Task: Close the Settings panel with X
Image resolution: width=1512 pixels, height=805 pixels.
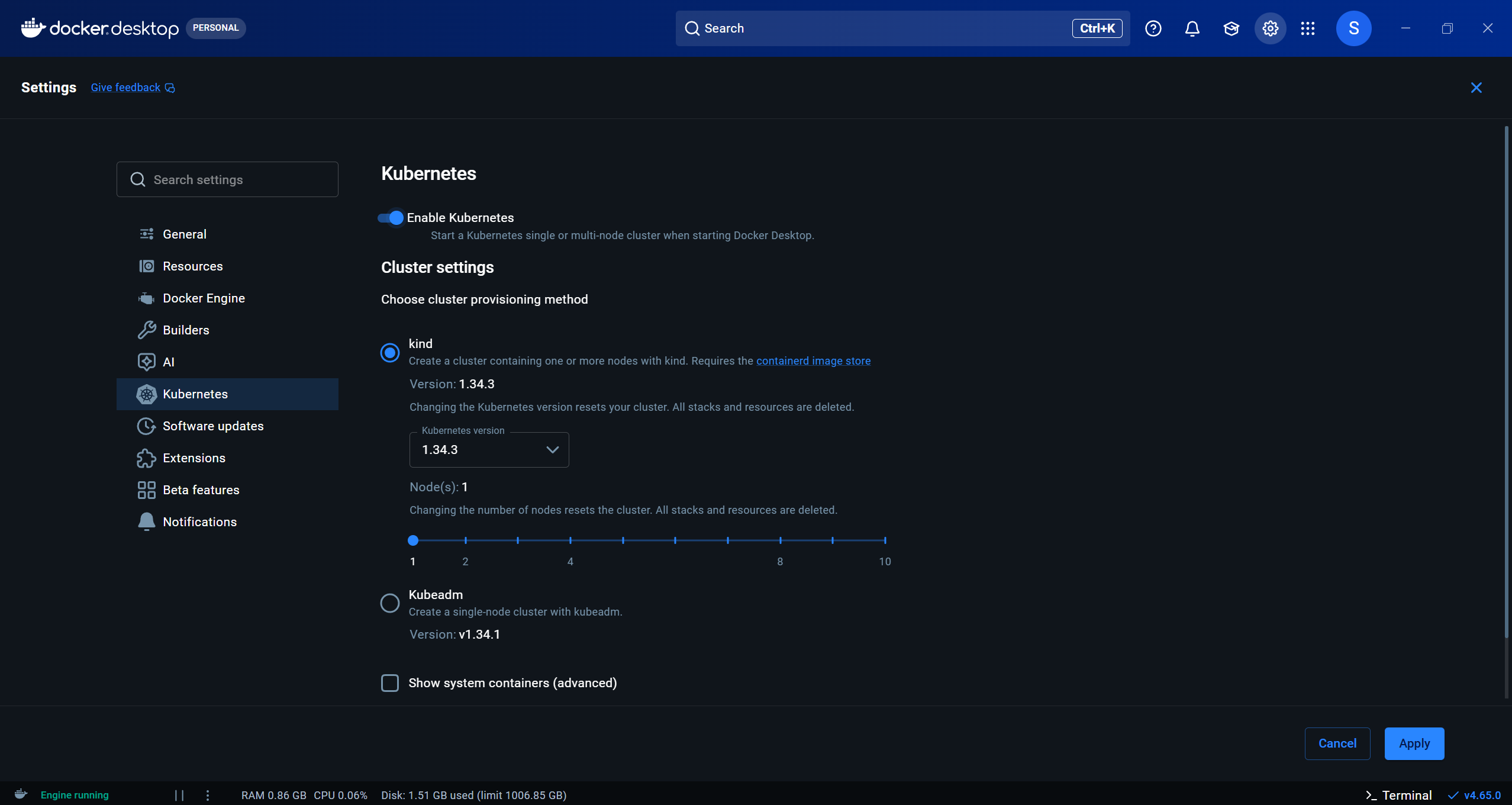Action: (x=1476, y=88)
